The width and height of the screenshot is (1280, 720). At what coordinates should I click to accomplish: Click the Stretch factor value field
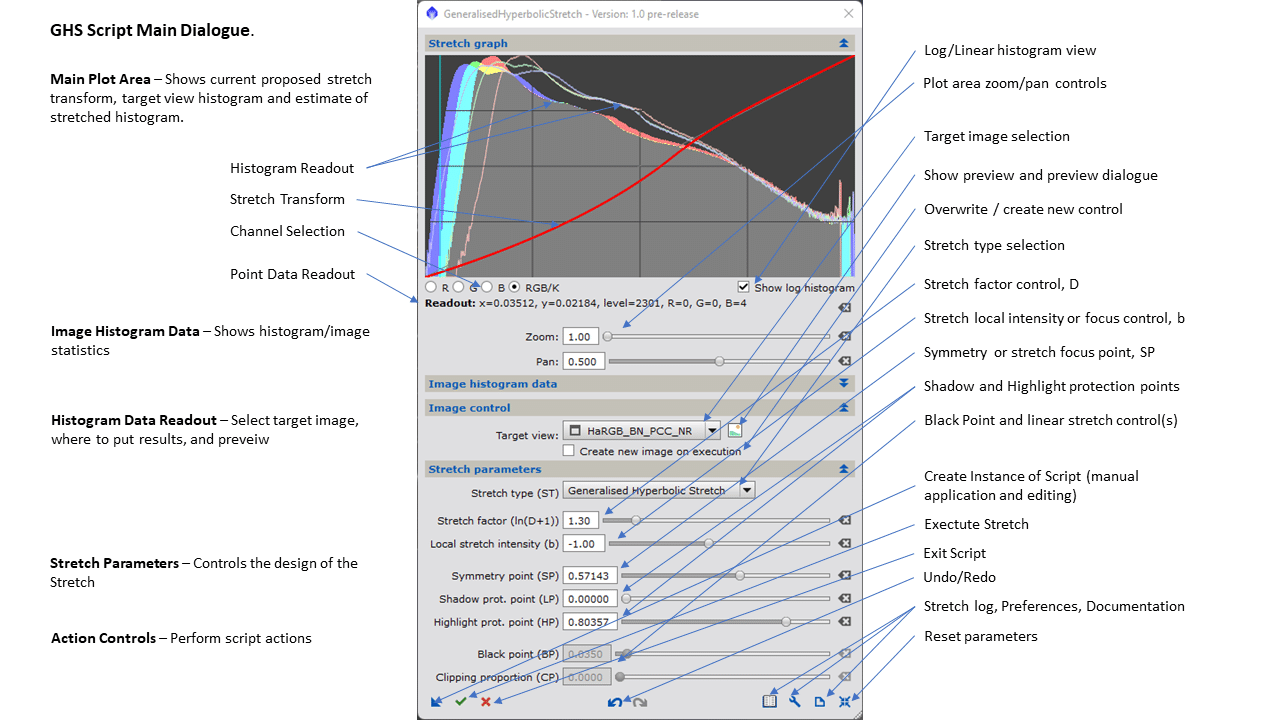581,520
